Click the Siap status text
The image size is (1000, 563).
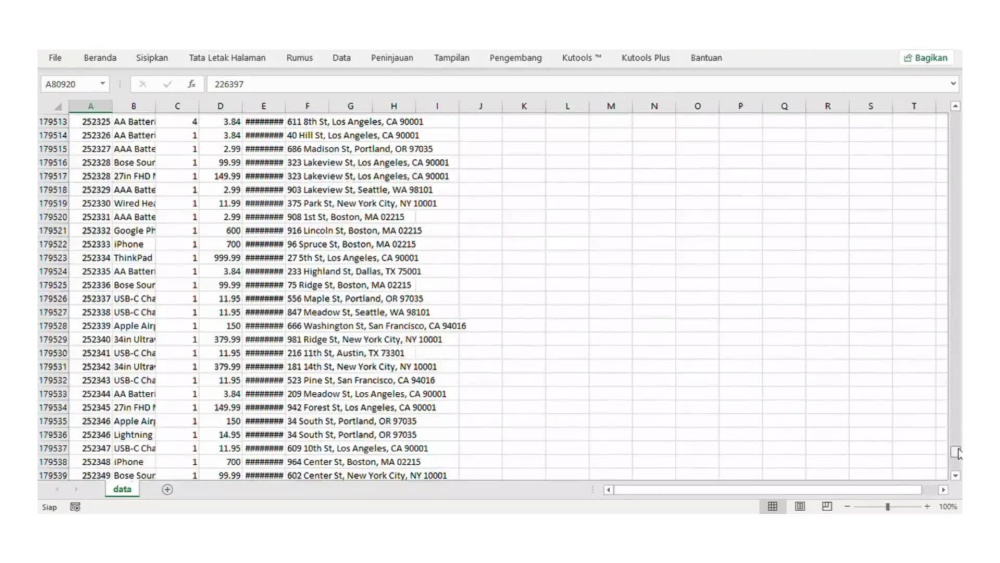coord(49,507)
